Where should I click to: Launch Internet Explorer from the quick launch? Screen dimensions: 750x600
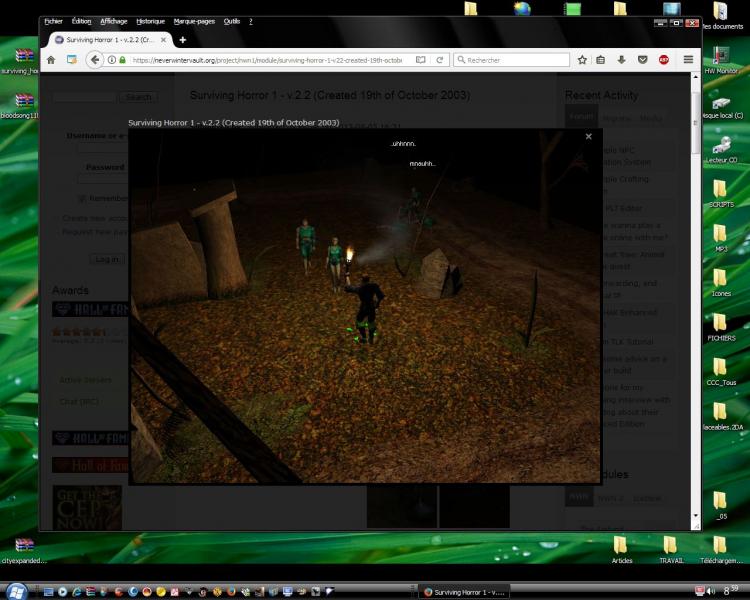77,592
